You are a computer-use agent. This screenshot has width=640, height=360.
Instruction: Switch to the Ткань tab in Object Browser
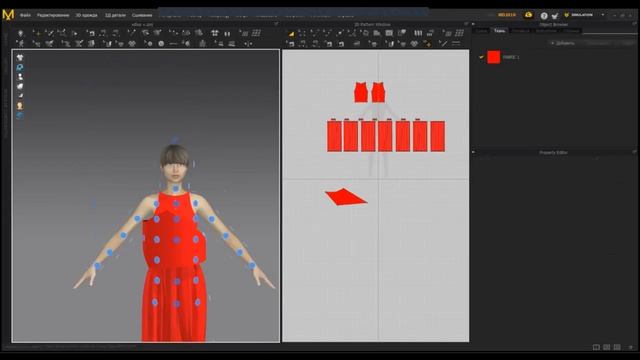click(x=499, y=31)
